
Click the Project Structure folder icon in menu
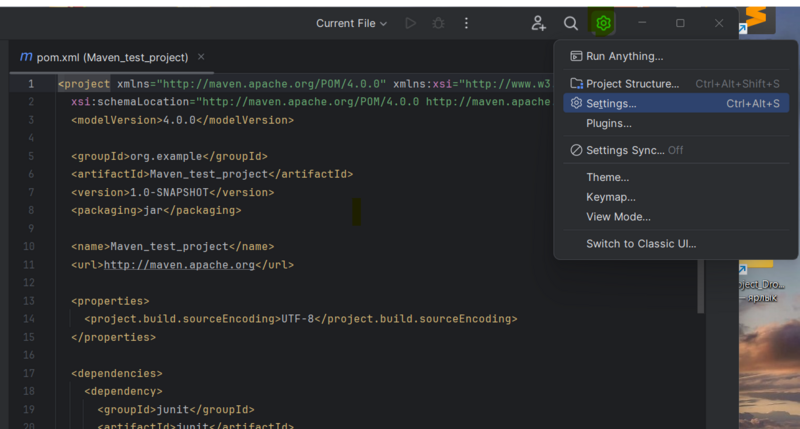(x=576, y=83)
